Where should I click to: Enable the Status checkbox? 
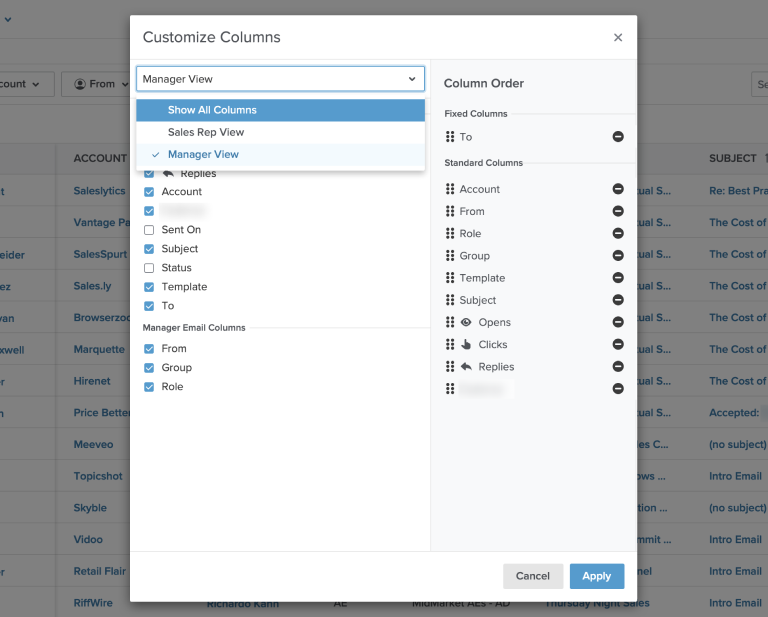pos(149,268)
